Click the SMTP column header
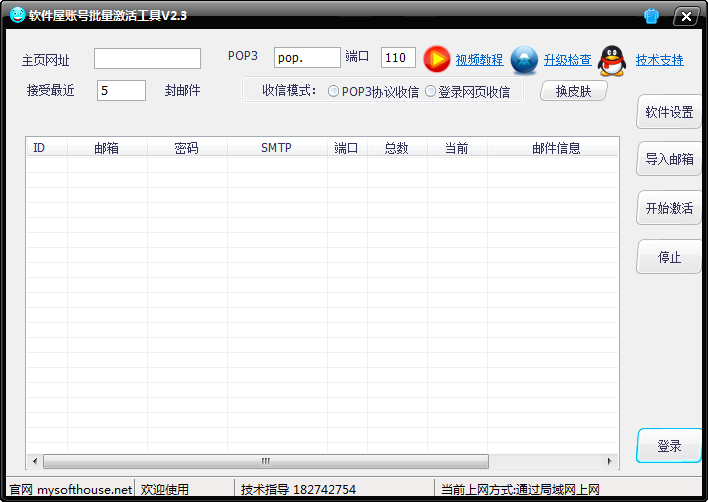Screen dimensions: 708x502 277,148
